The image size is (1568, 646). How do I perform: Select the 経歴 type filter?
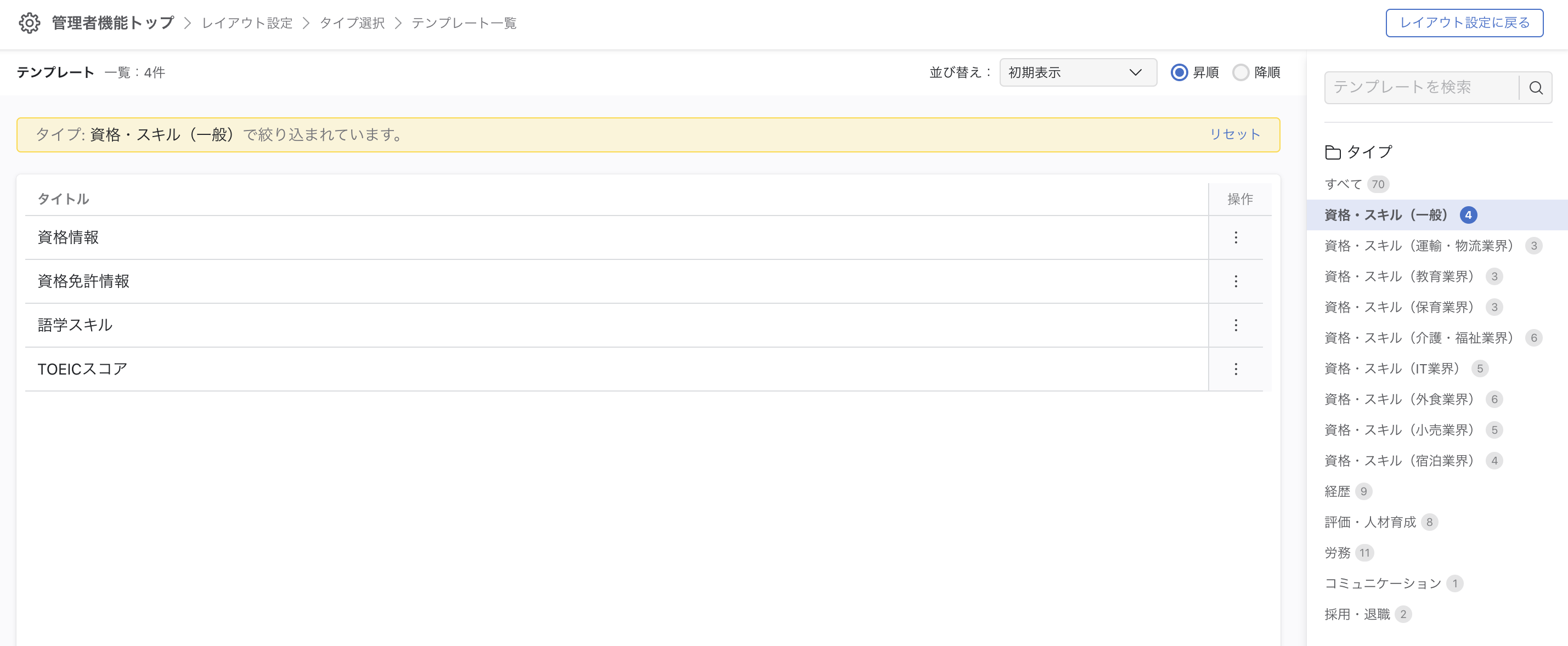(x=1338, y=491)
